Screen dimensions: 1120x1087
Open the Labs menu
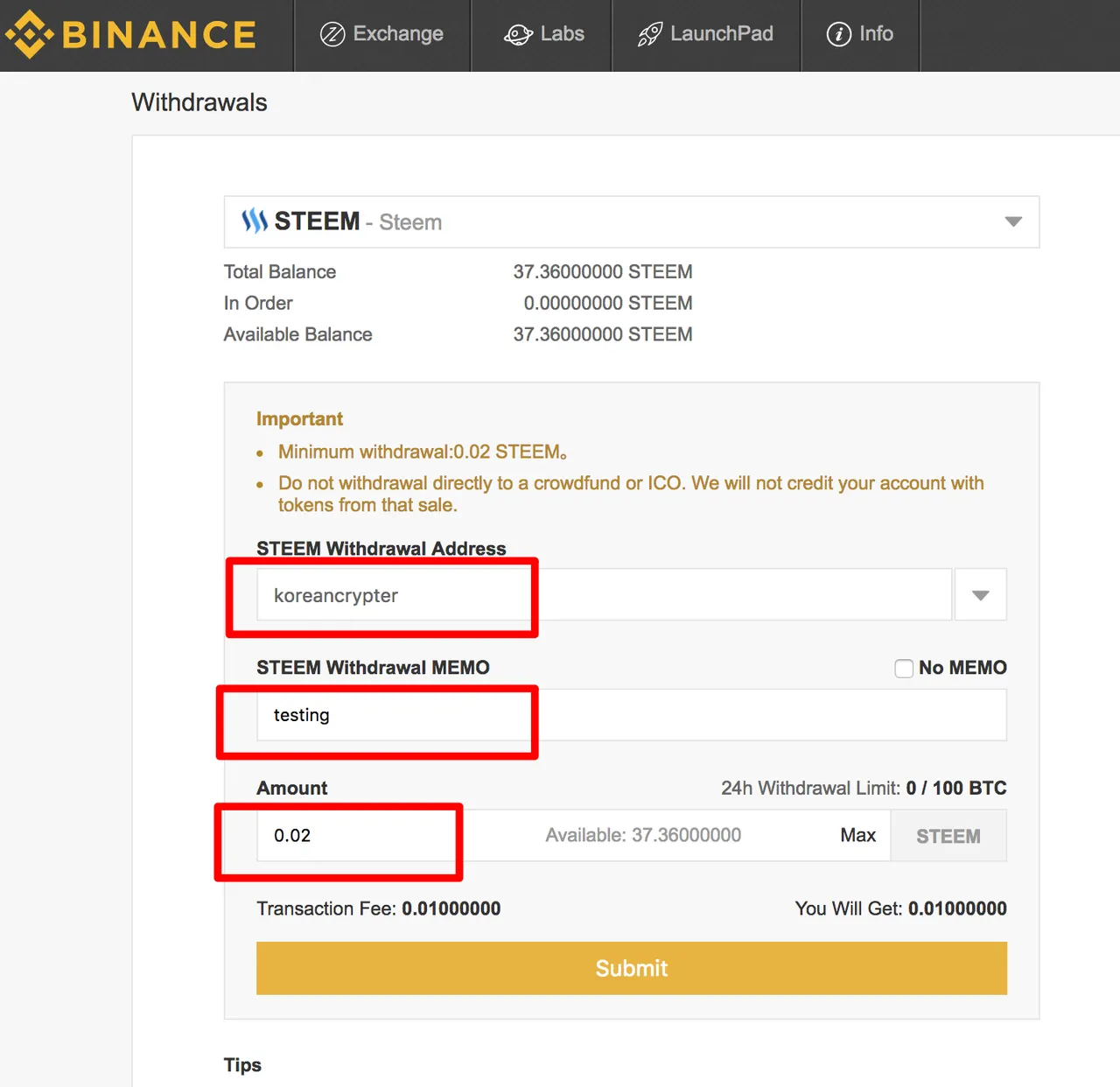[542, 35]
